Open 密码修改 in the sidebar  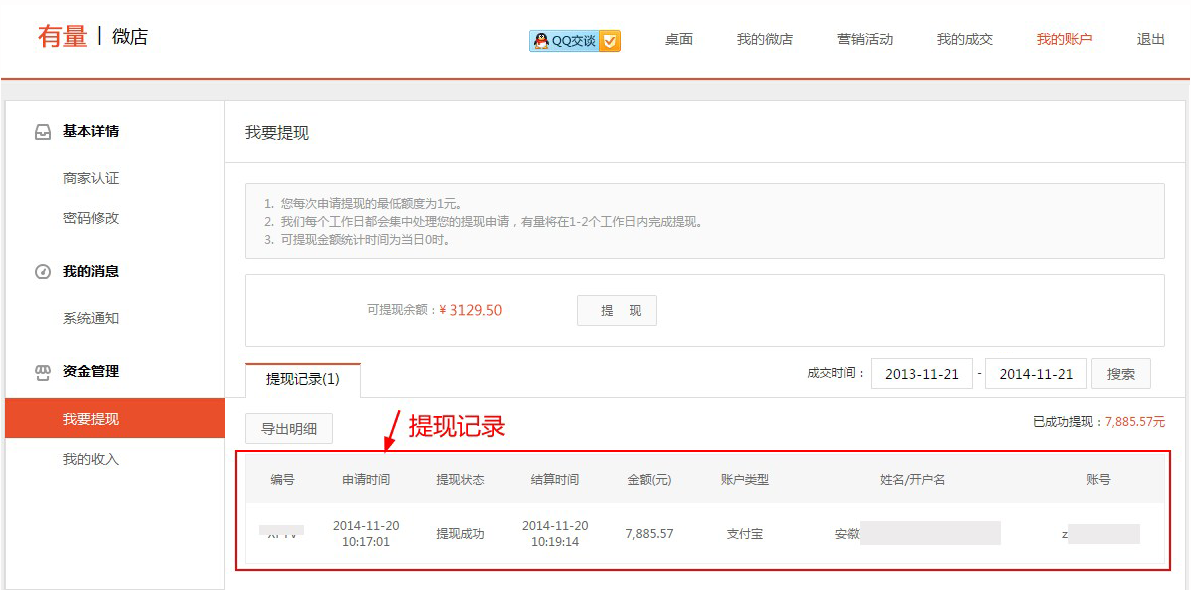(91, 219)
